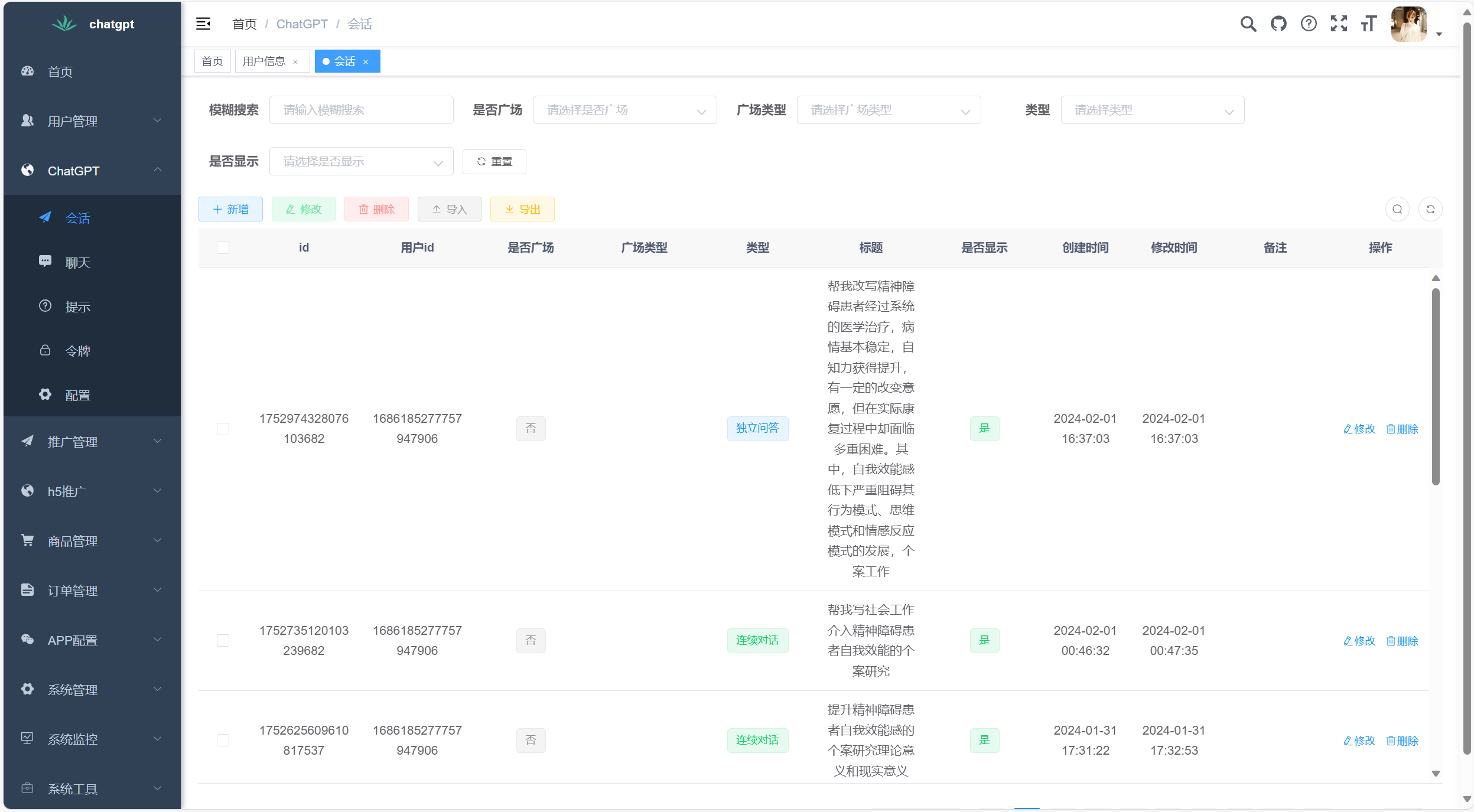This screenshot has width=1474, height=812.
Task: Open the 是否显示 dropdown filter
Action: pos(361,161)
